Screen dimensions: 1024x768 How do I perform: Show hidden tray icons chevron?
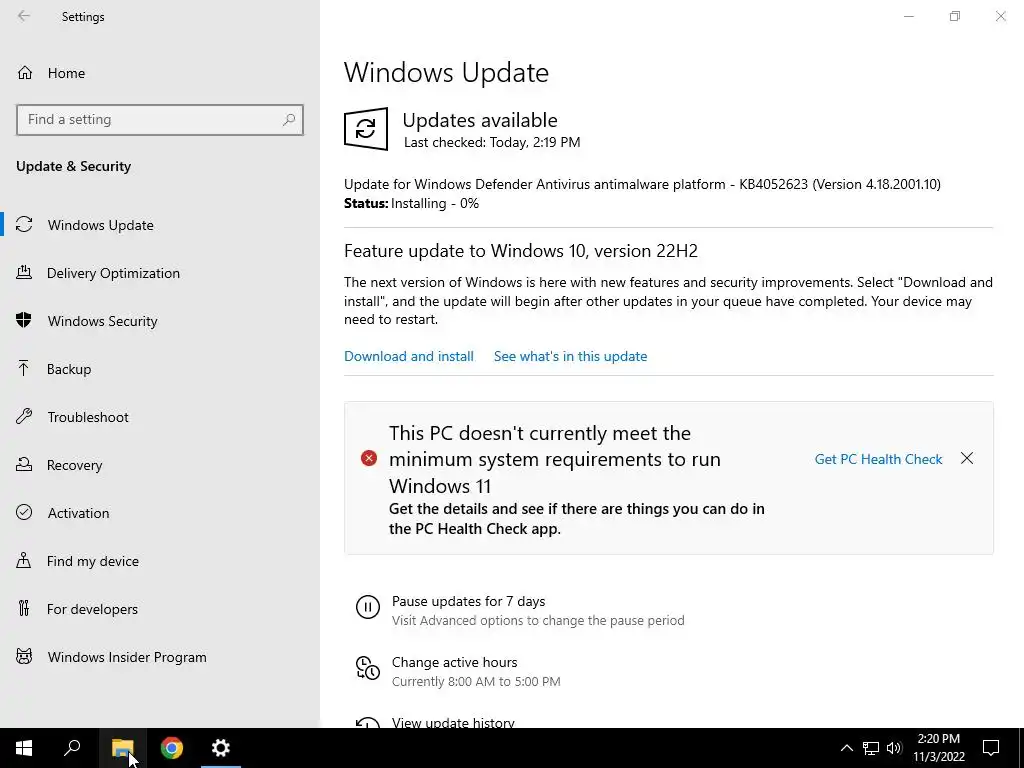pyautogui.click(x=846, y=748)
